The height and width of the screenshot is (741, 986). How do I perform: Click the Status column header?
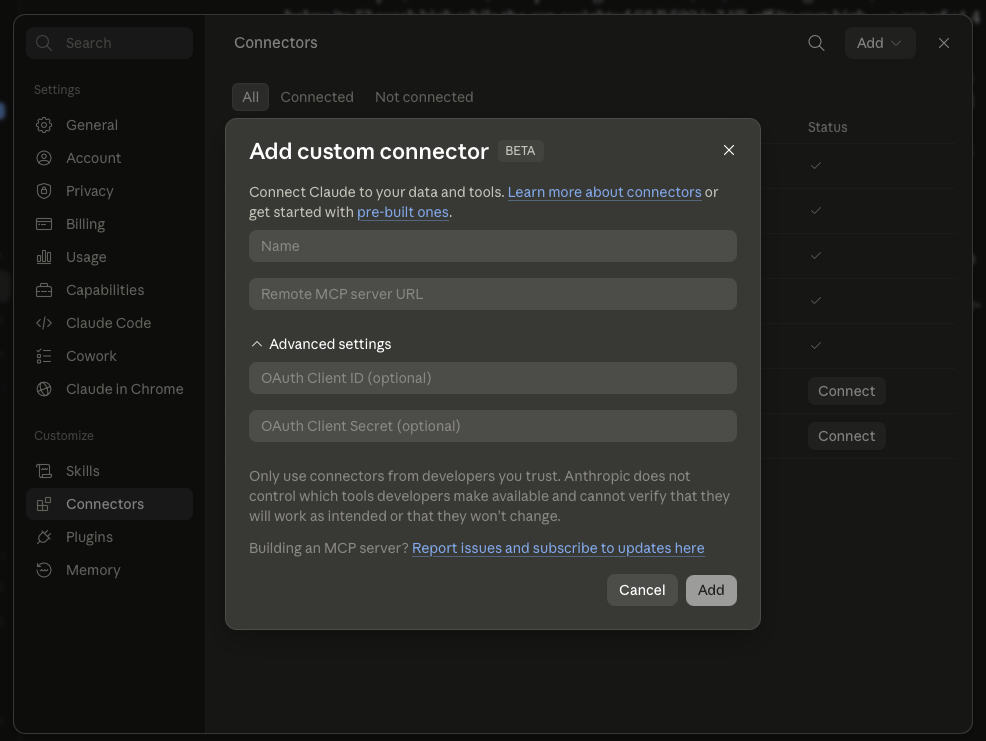point(828,127)
